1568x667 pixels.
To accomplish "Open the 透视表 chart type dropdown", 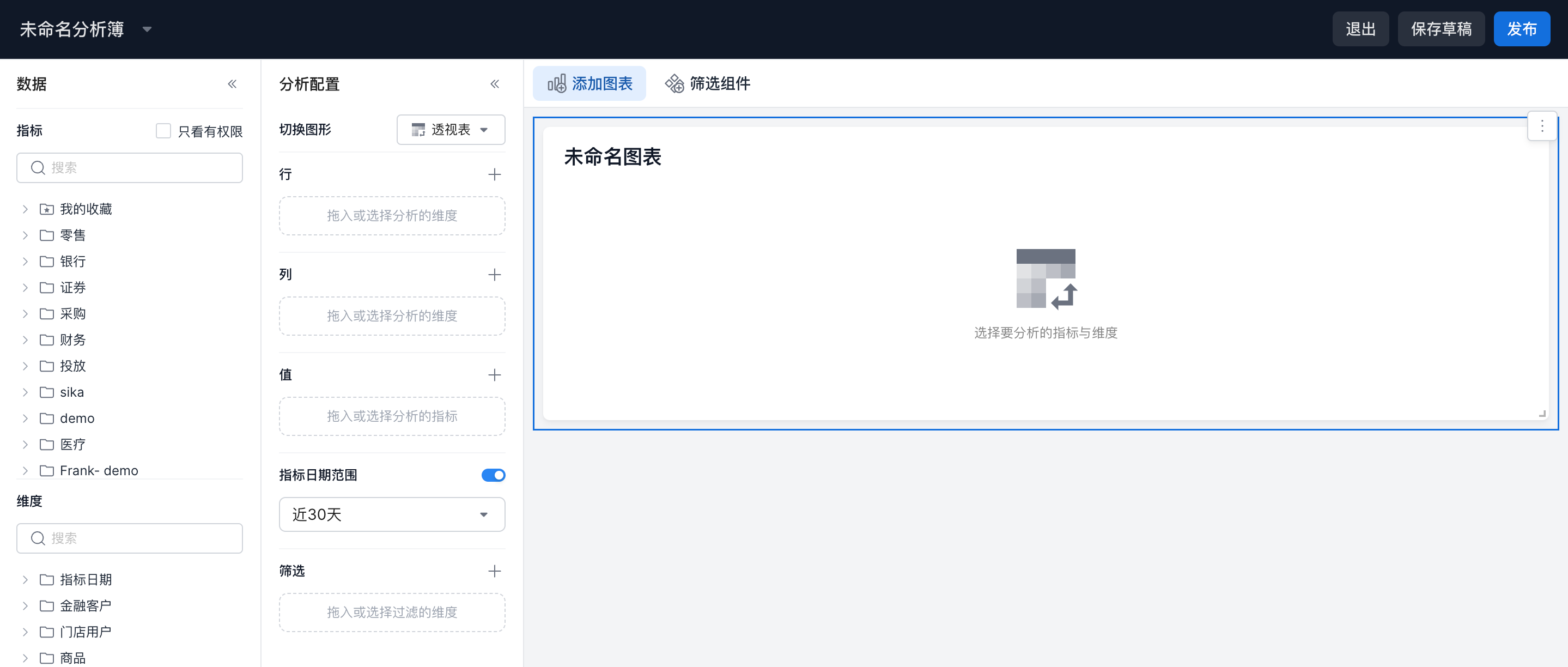I will pos(451,130).
